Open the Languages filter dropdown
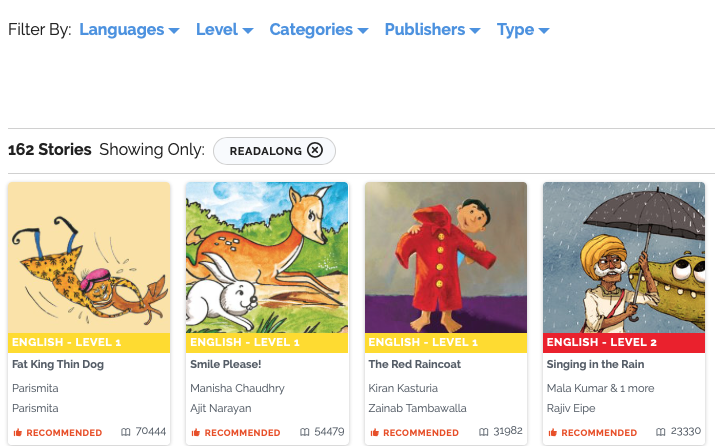This screenshot has height=446, width=715. [x=129, y=30]
